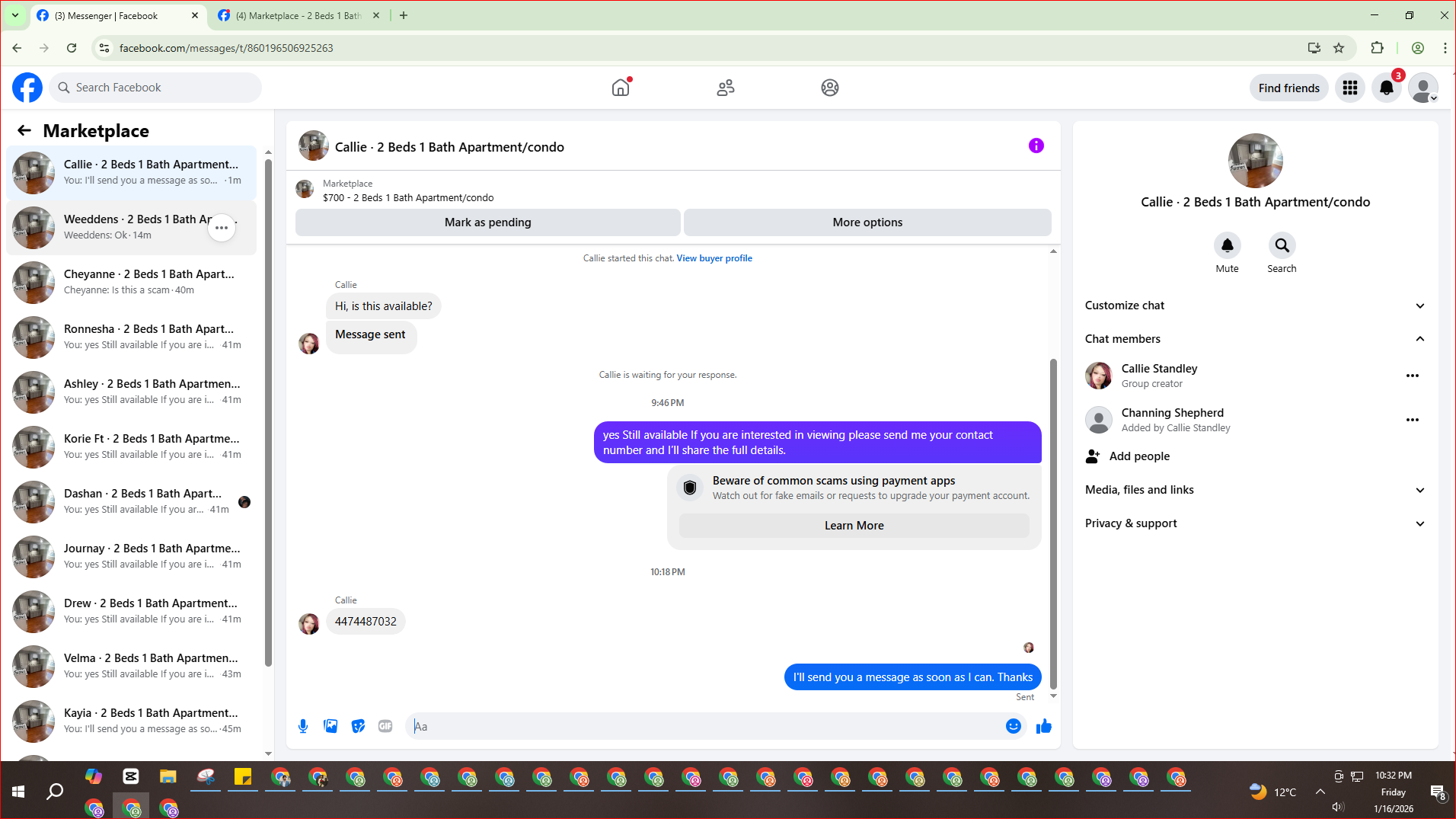Click Add people icon row

point(1256,456)
